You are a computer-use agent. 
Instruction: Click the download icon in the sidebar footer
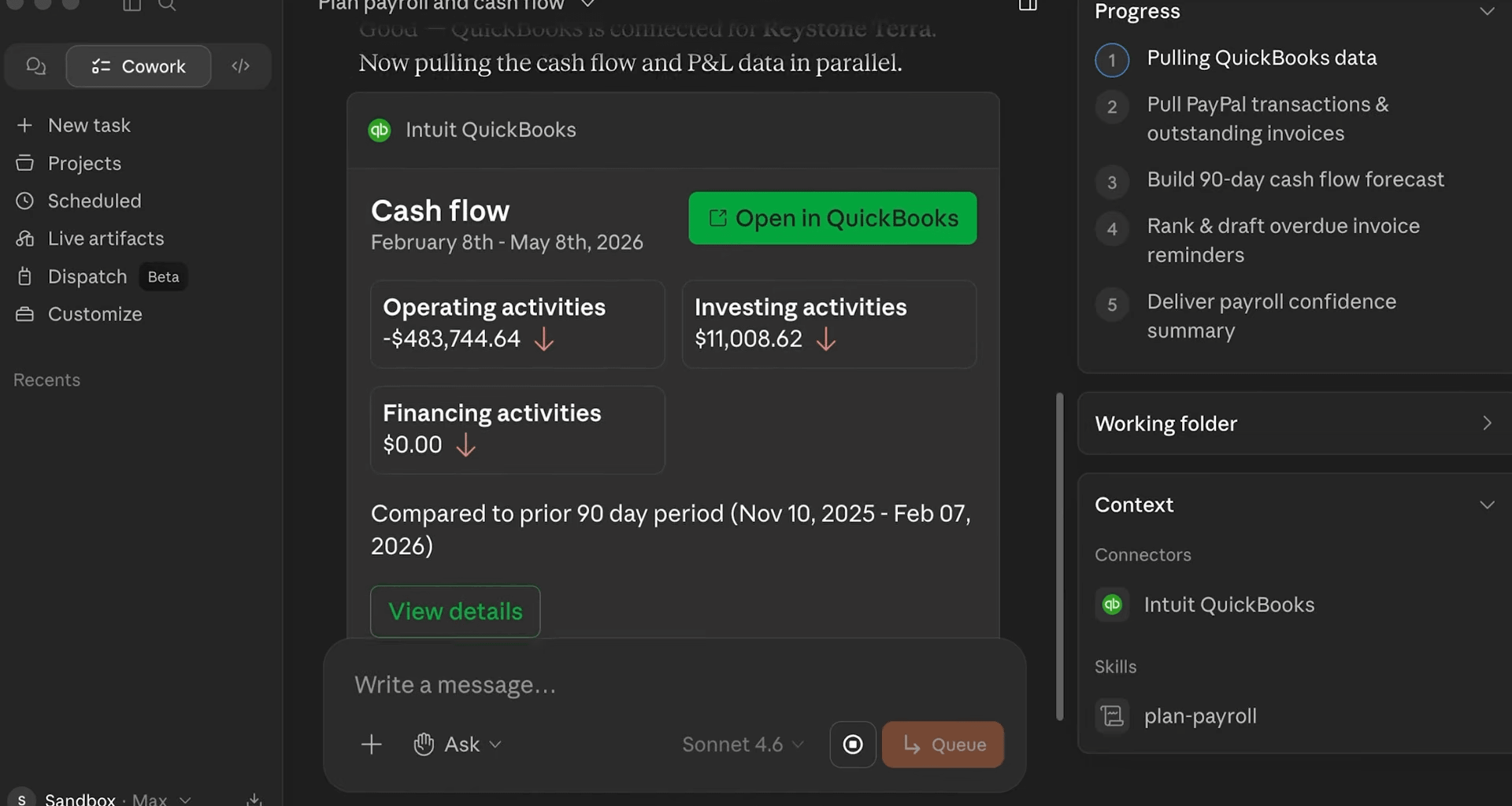[x=254, y=799]
